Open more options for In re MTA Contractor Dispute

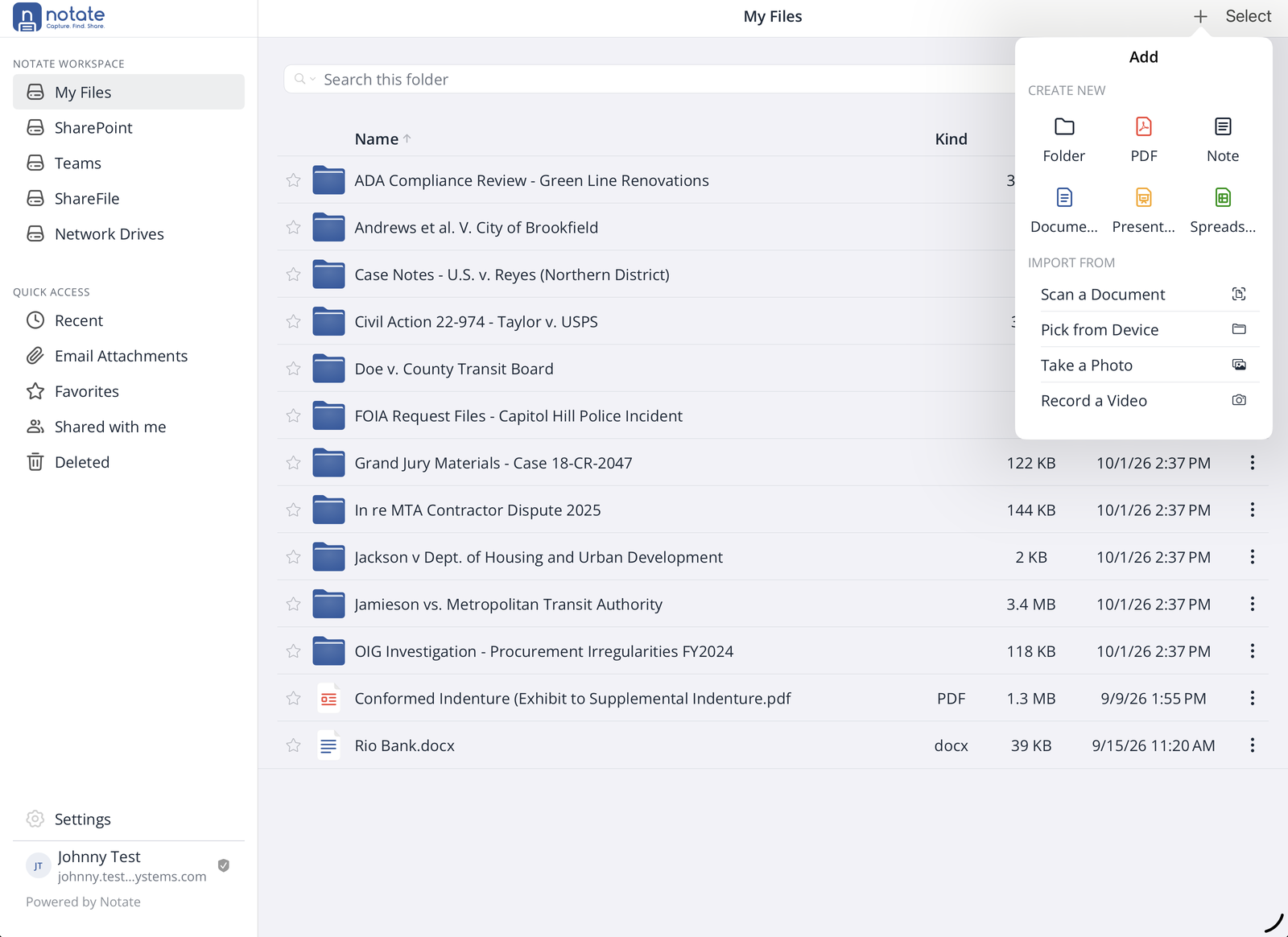(x=1252, y=510)
